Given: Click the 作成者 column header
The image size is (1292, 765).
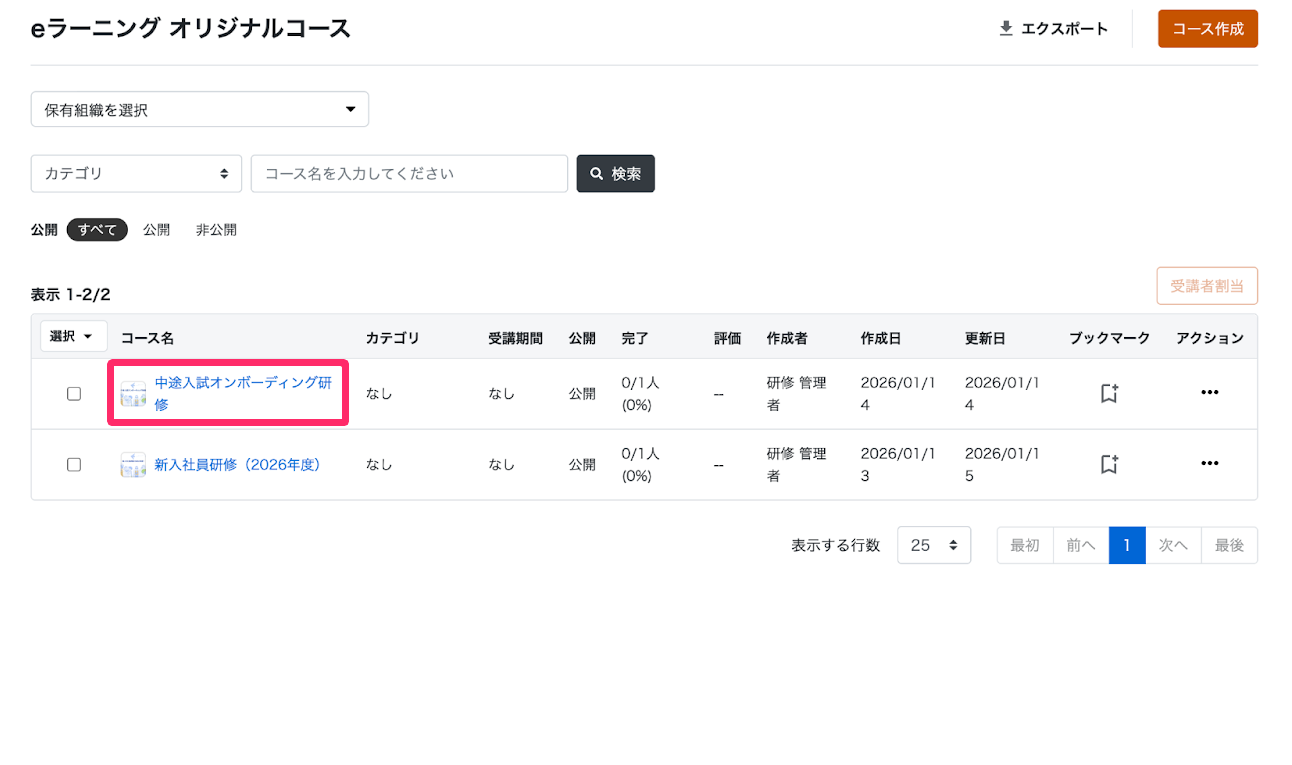Looking at the screenshot, I should click(x=787, y=338).
